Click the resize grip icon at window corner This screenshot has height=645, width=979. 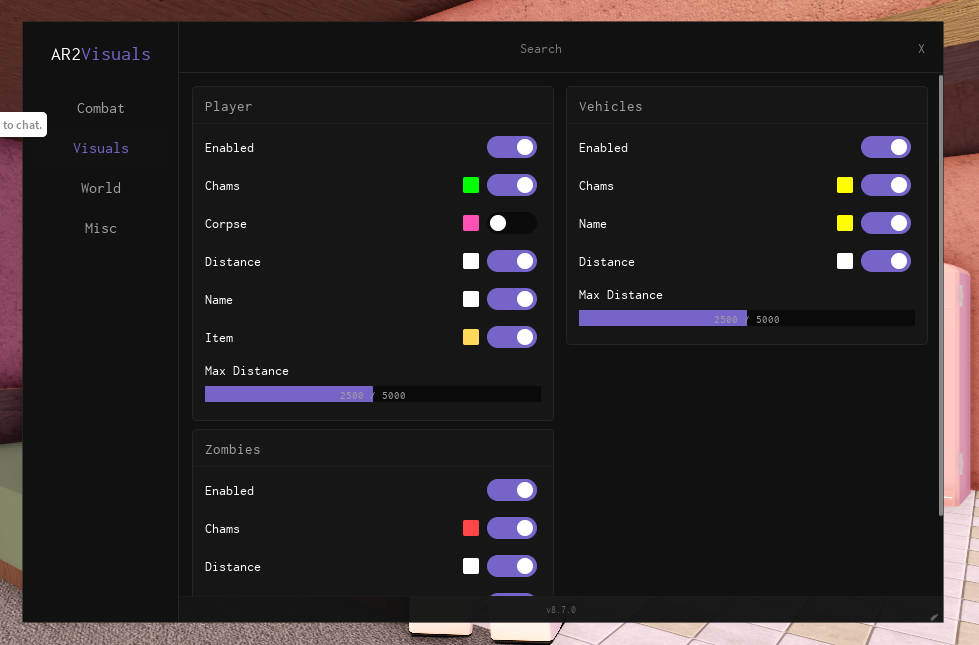[x=934, y=617]
